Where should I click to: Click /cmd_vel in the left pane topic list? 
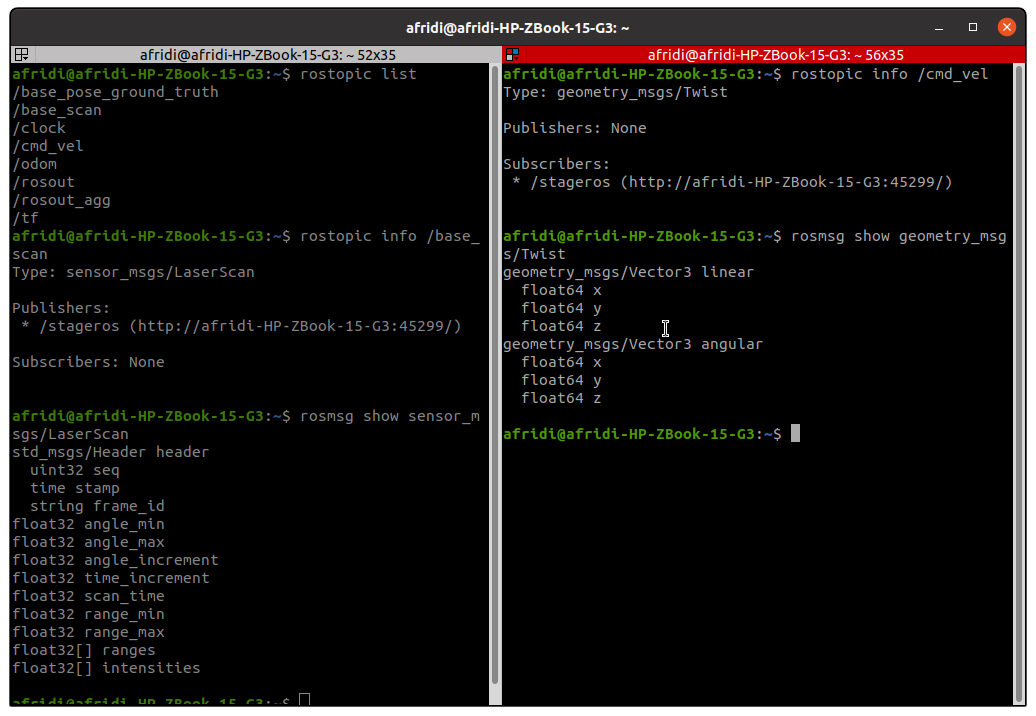tap(48, 146)
